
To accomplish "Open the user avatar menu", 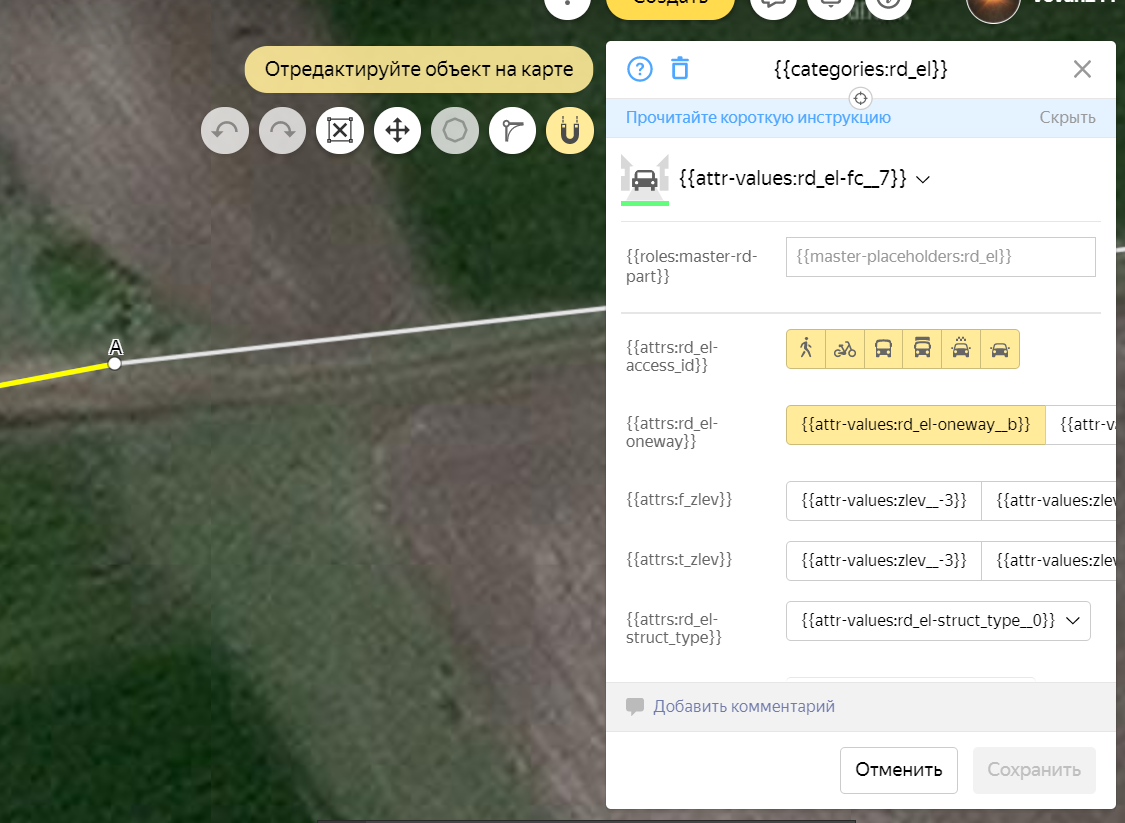I will tap(994, 9).
